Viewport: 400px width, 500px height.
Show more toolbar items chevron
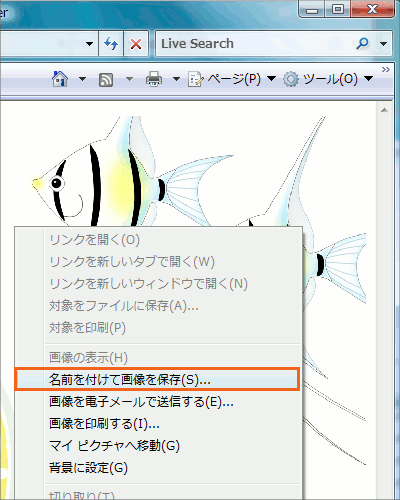click(386, 69)
